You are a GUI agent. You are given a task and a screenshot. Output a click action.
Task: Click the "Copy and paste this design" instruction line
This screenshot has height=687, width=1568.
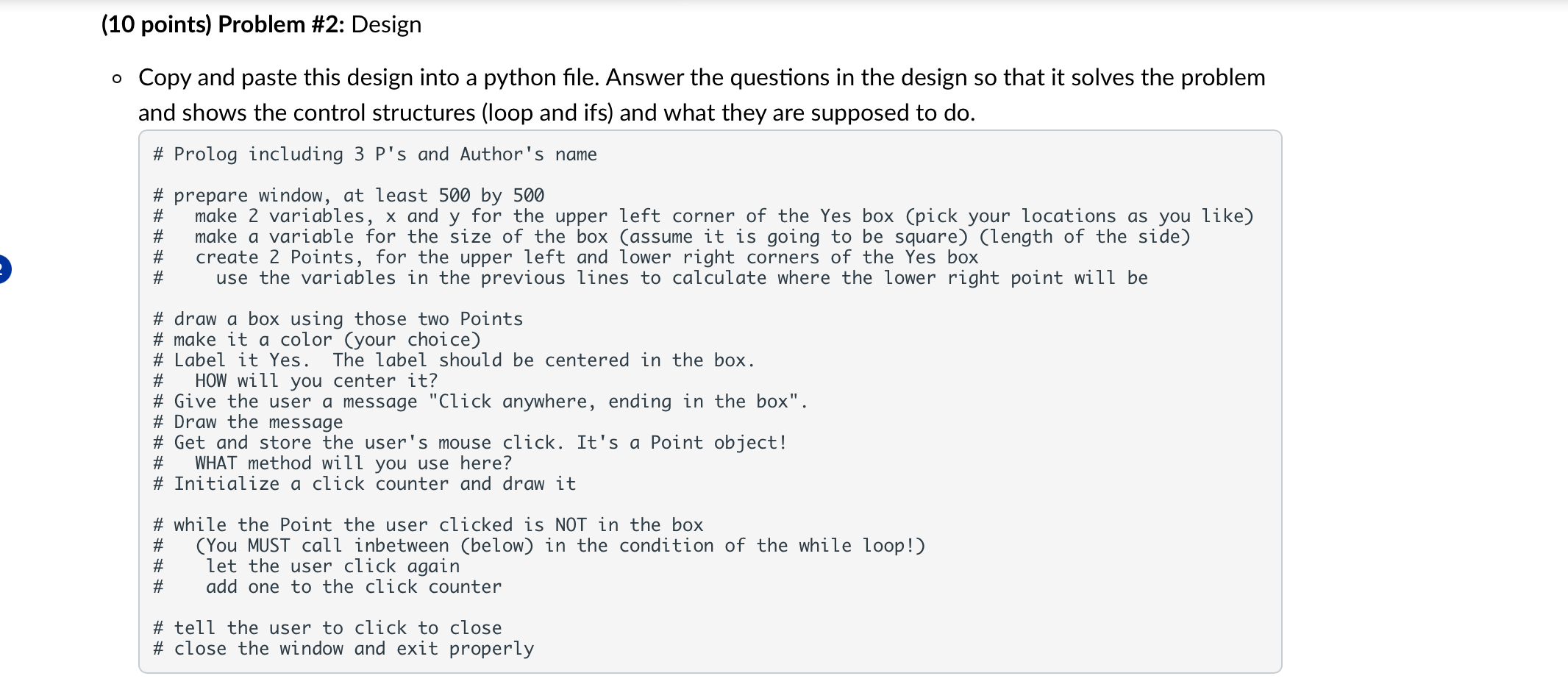[701, 77]
